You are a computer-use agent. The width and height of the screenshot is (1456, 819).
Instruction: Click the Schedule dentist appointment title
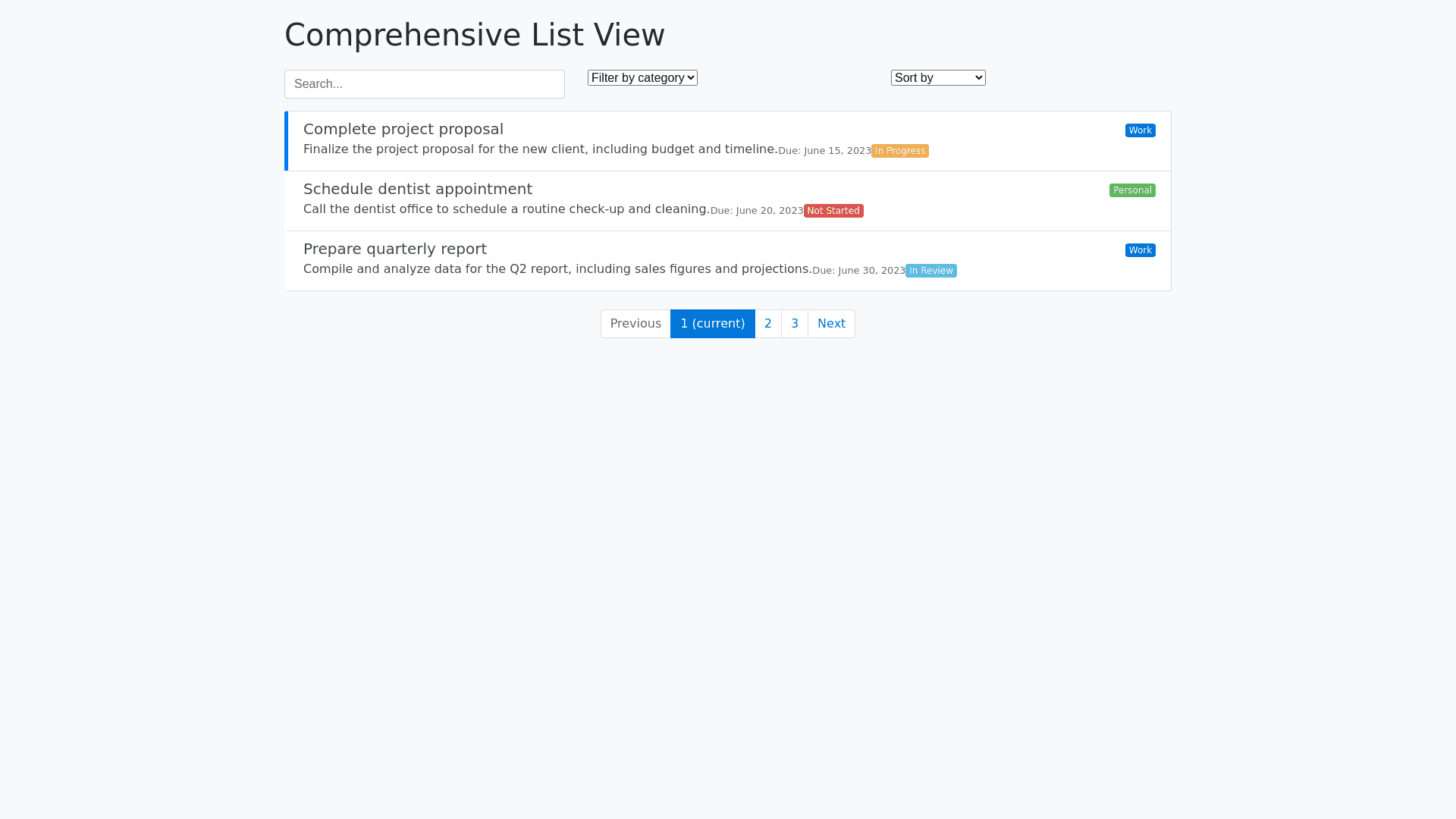[417, 190]
